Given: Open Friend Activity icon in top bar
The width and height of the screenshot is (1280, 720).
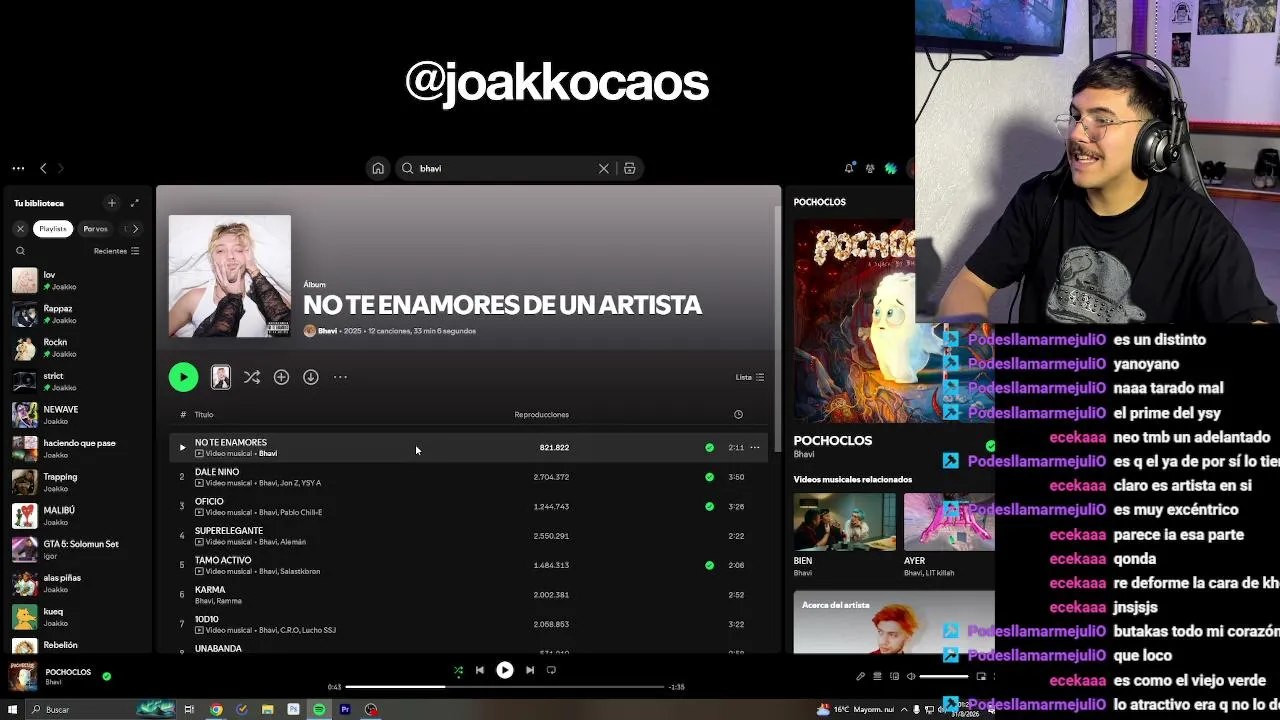Looking at the screenshot, I should 870,168.
